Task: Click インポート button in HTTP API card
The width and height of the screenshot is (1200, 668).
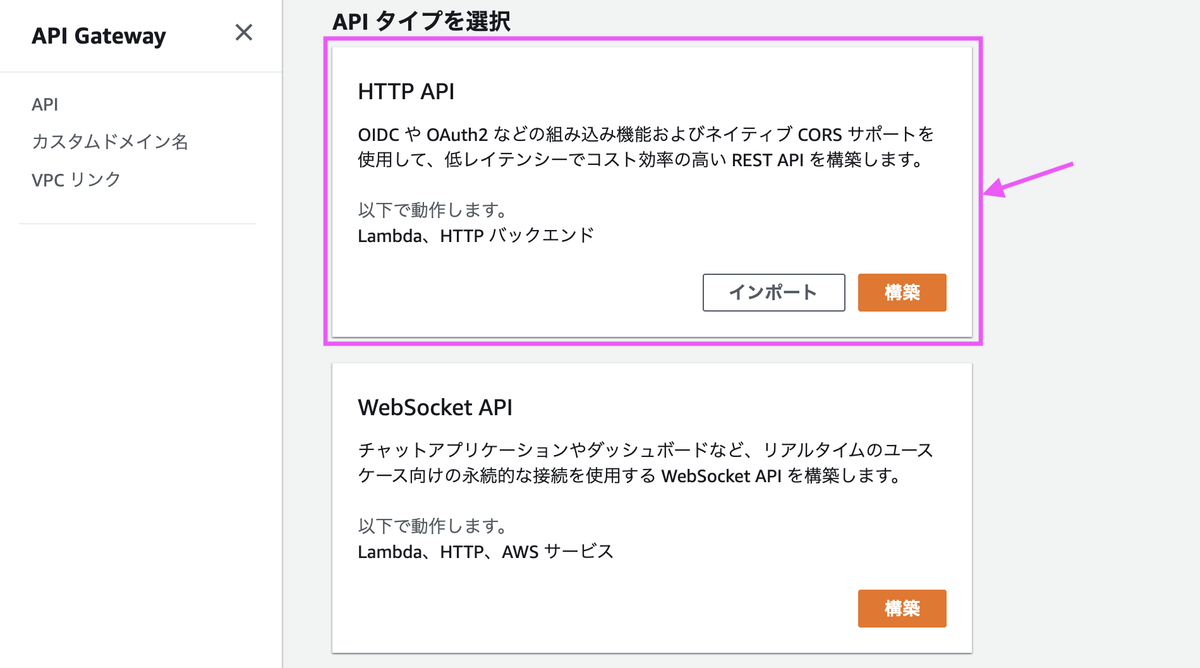Action: (x=774, y=293)
